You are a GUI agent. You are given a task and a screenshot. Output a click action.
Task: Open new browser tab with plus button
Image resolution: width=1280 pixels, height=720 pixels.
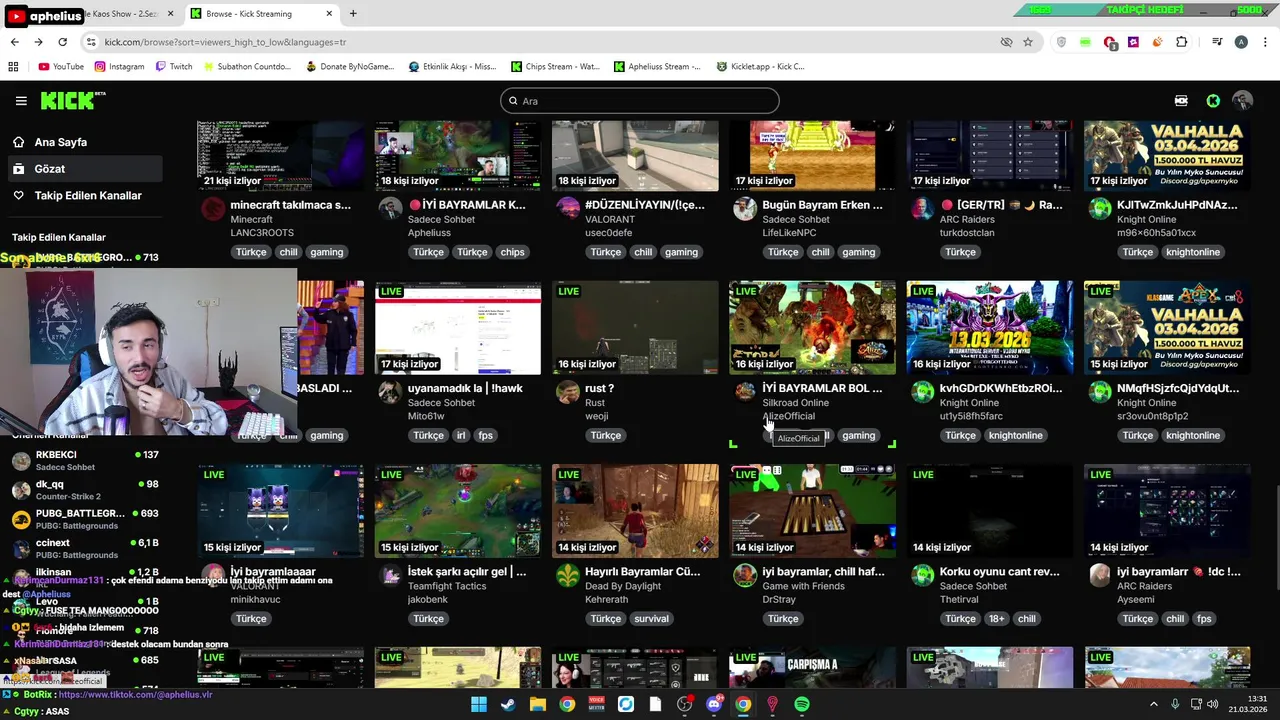tap(353, 14)
